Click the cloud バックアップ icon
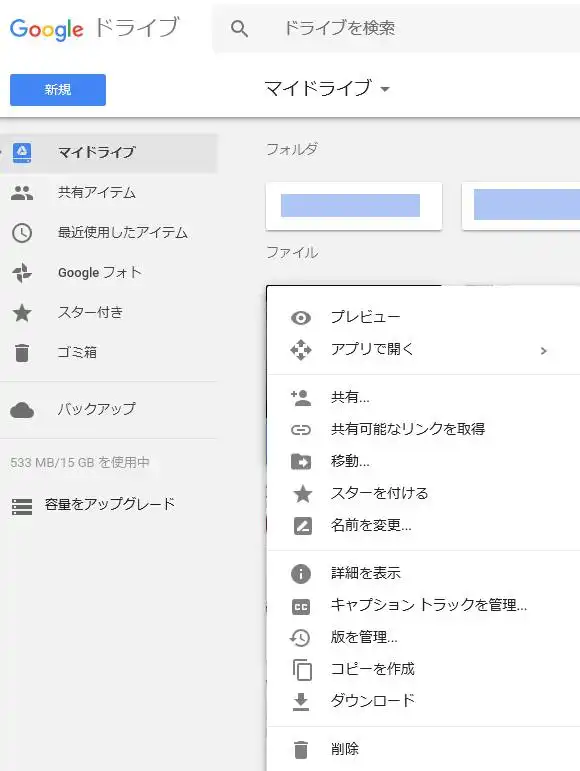Viewport: 580px width, 771px height. (22, 410)
